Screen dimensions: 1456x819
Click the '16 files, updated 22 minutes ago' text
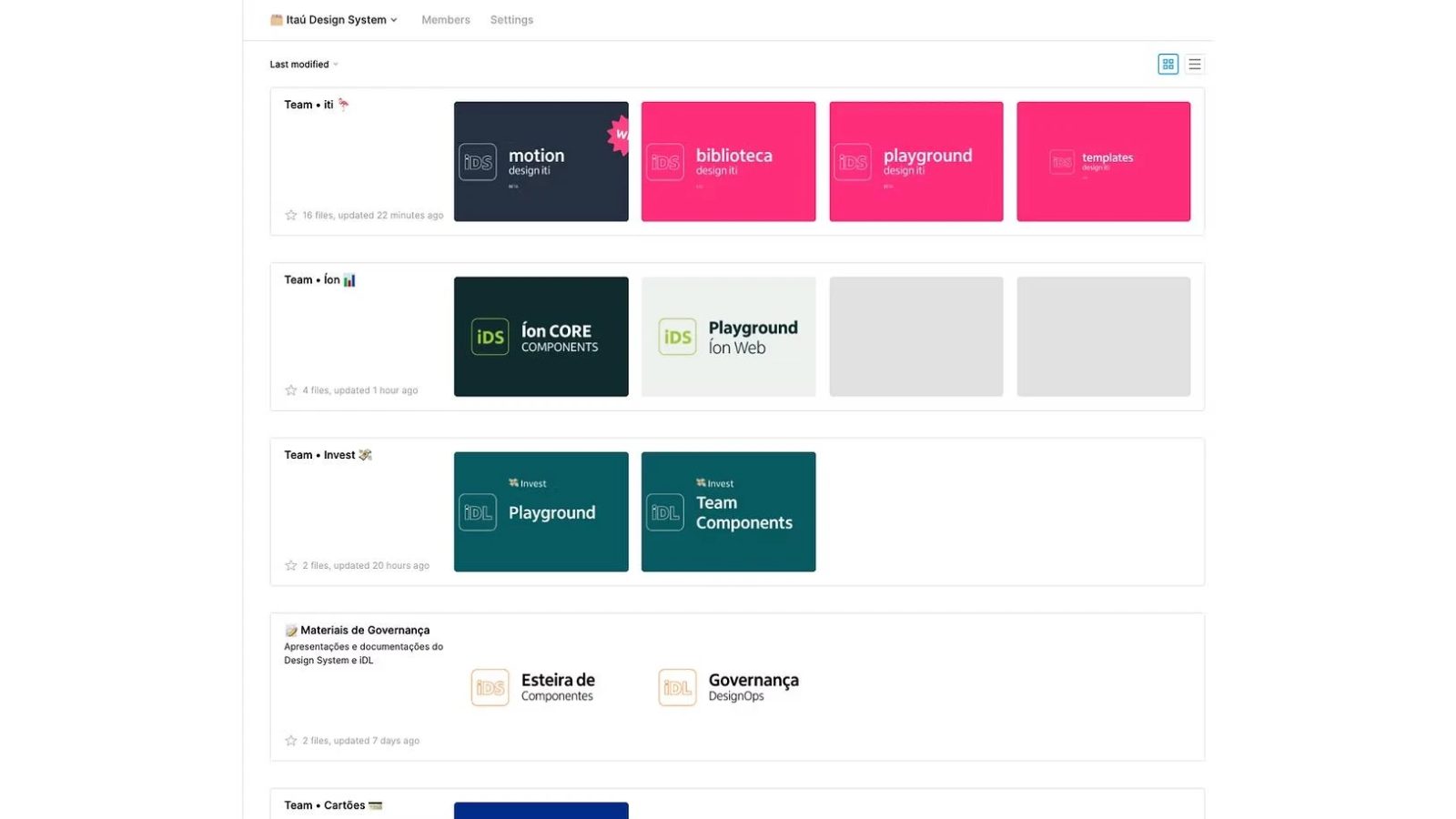pos(373,216)
